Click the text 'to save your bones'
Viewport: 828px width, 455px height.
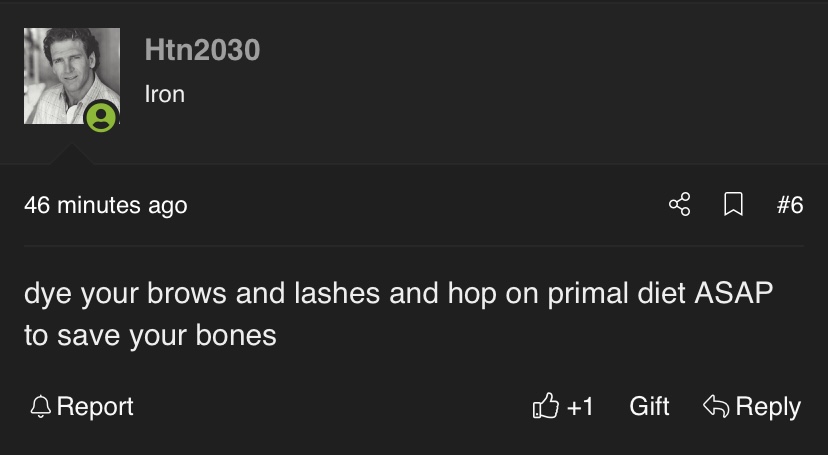[150, 335]
